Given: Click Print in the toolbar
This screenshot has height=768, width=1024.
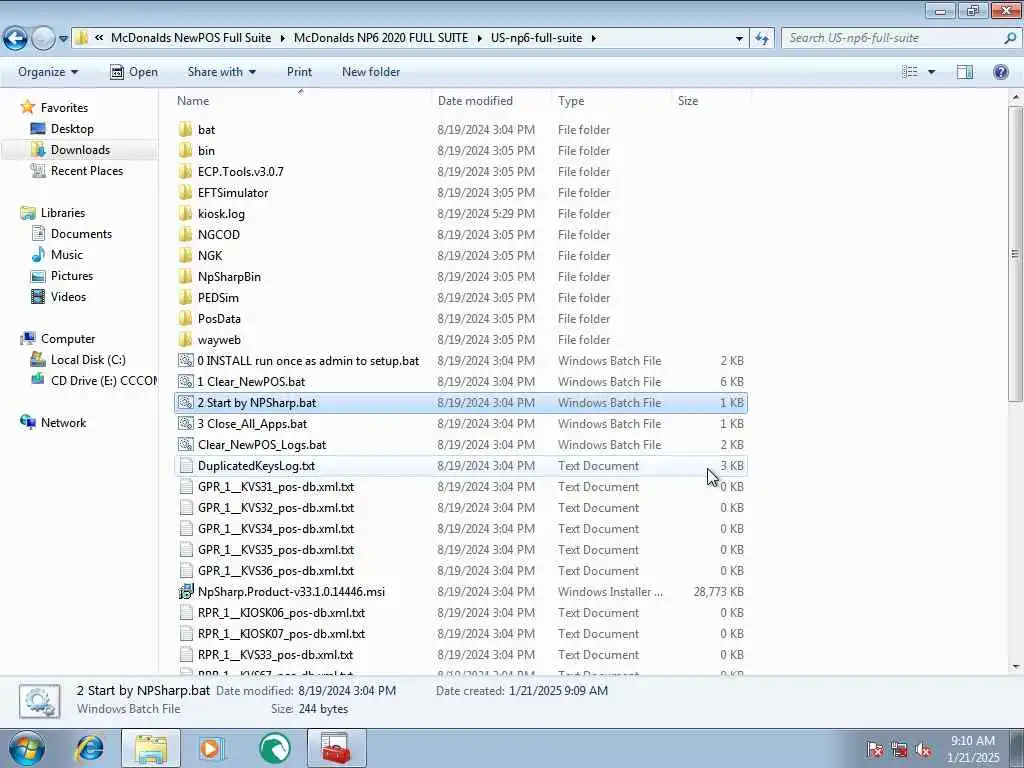Looking at the screenshot, I should [299, 72].
